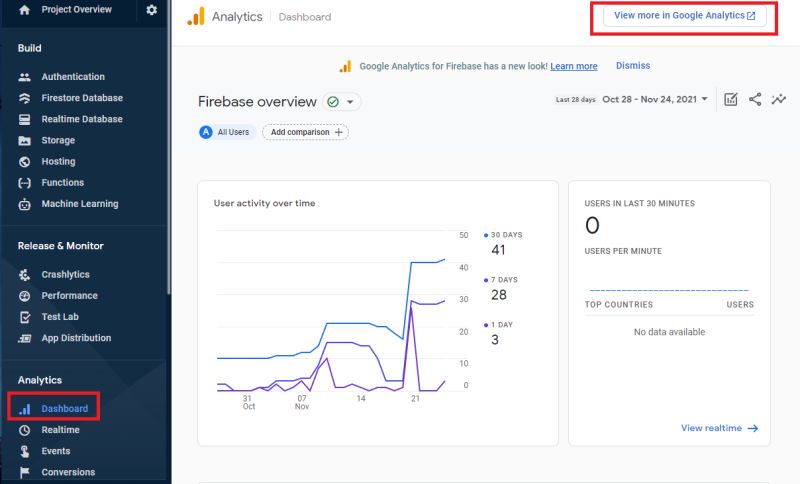Click the Storage folder icon
Viewport: 800px width, 484px height.
(24, 141)
